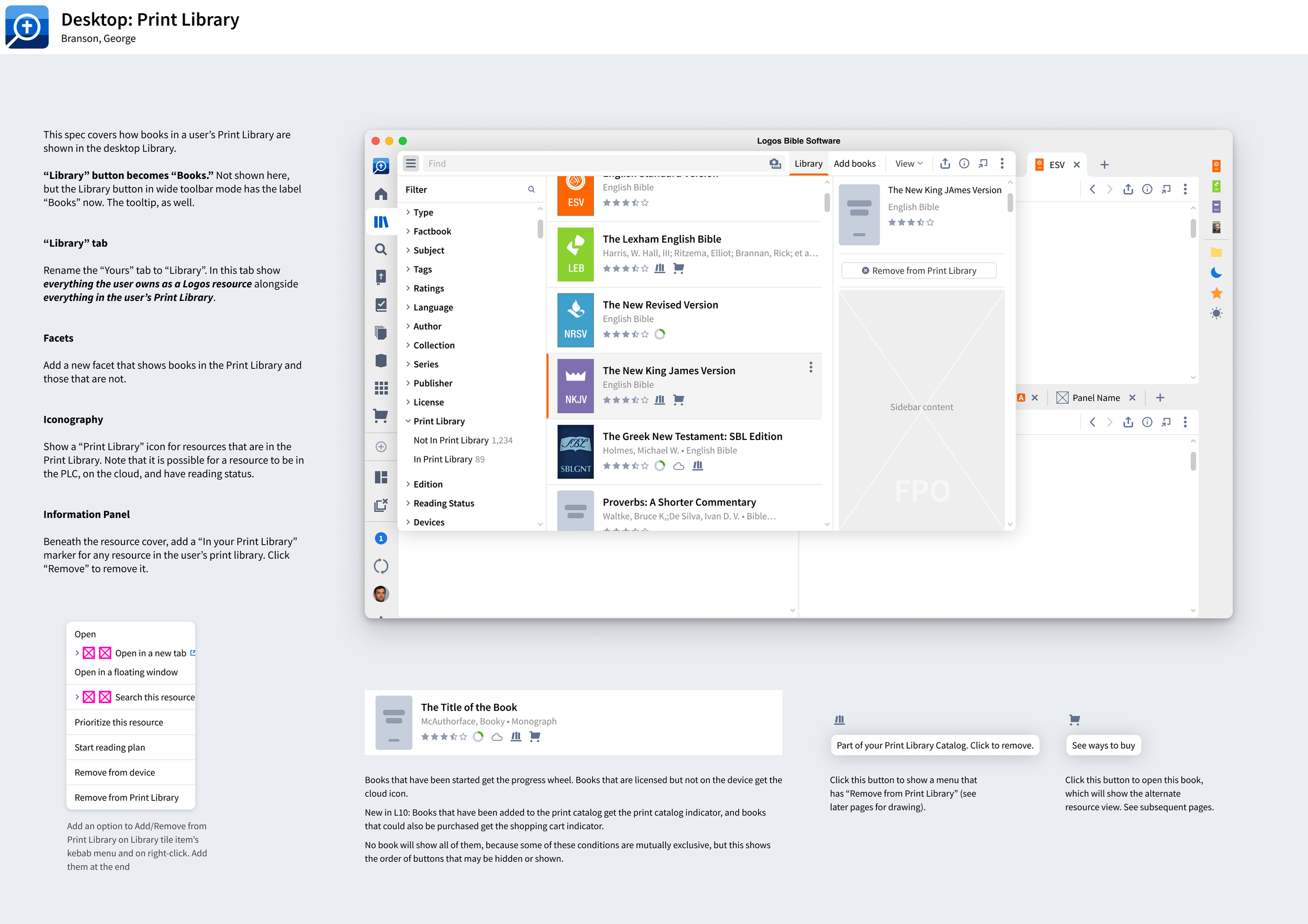Select Remove from device in context menu
Image resolution: width=1308 pixels, height=924 pixels.
click(x=115, y=772)
